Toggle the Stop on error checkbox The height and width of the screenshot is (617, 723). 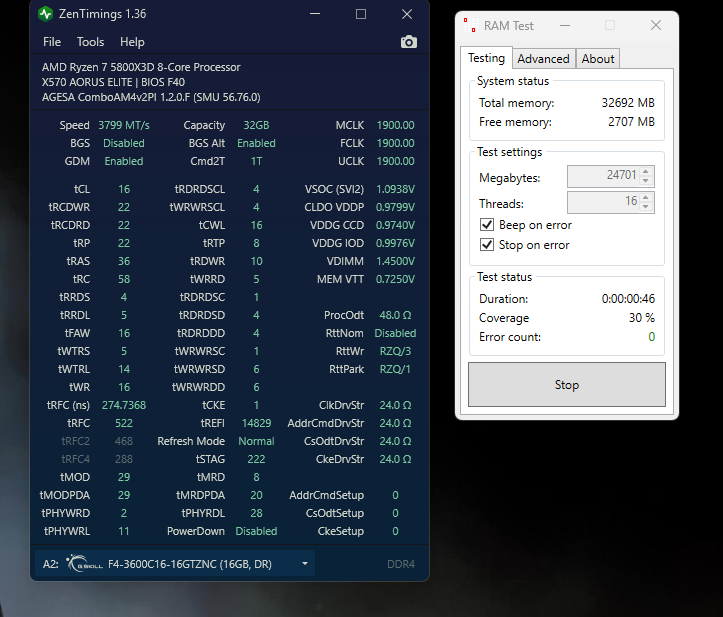click(487, 244)
